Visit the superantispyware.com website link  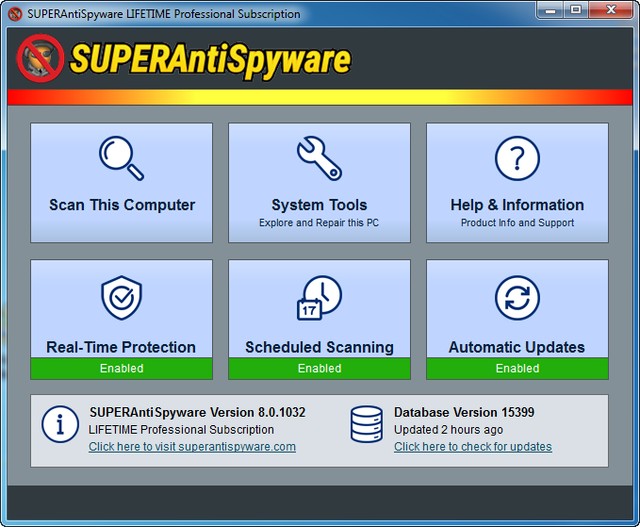(192, 447)
